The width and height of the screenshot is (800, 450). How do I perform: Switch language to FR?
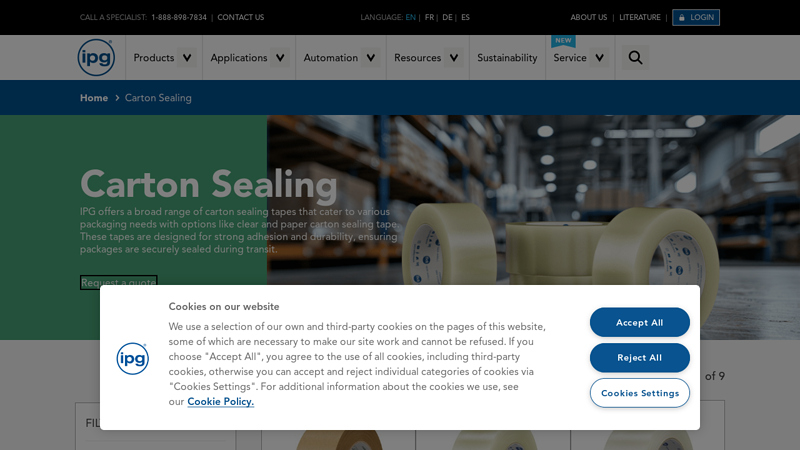coord(429,18)
